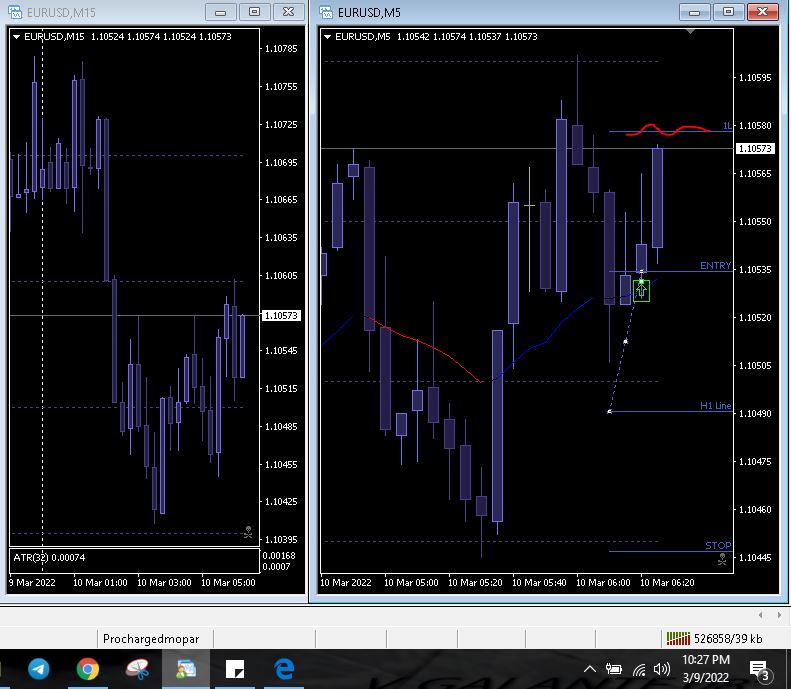Click skull icon beside STOP line
The width and height of the screenshot is (791, 689).
(722, 559)
